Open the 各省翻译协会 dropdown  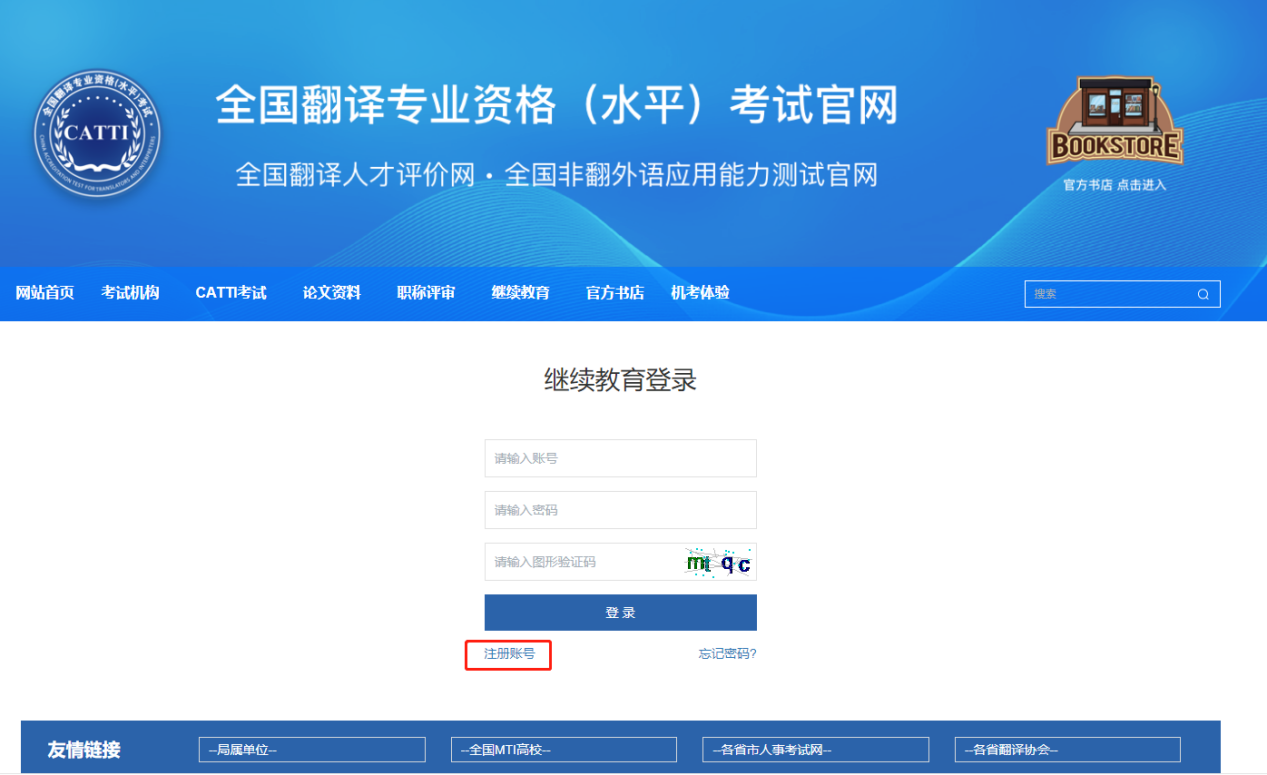click(x=1067, y=750)
